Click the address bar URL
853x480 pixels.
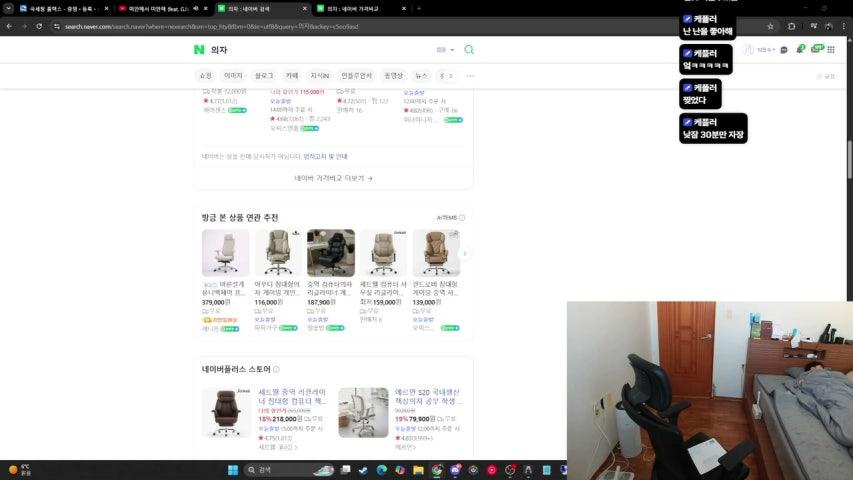212,26
